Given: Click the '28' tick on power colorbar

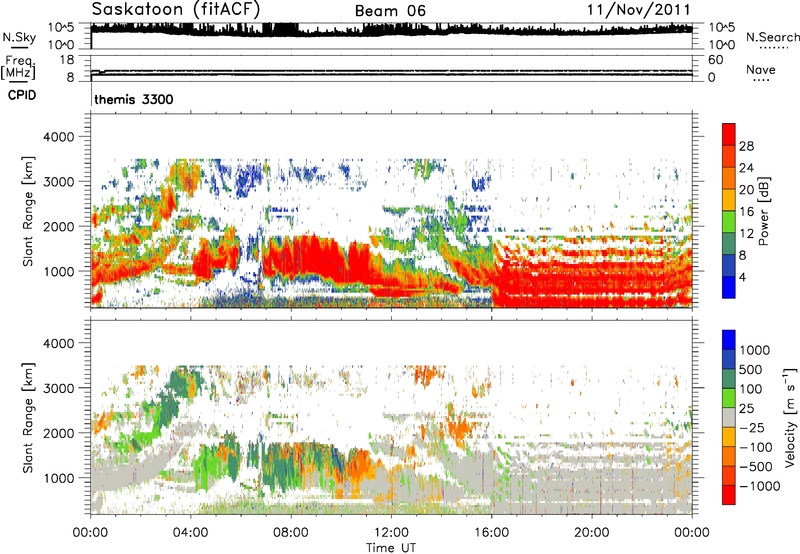Looking at the screenshot, I should [746, 146].
